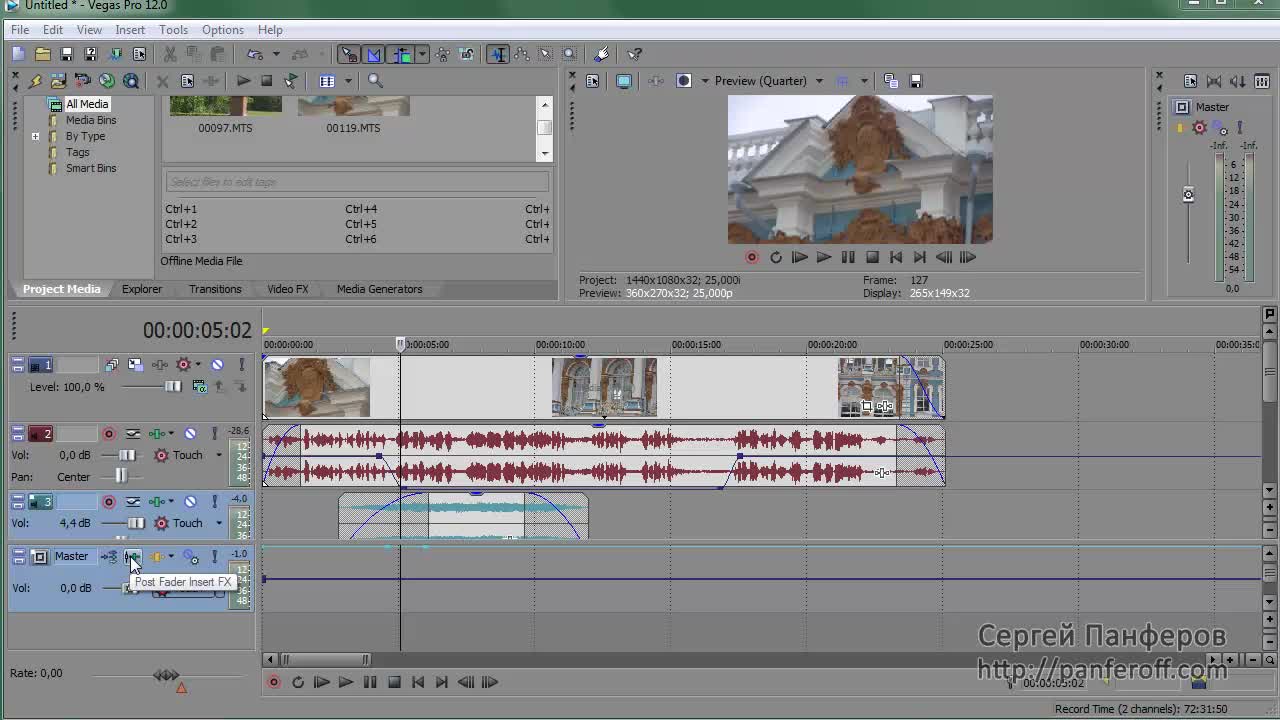This screenshot has width=1280, height=720.
Task: Click Play From Start in the preview transport
Action: [x=799, y=257]
